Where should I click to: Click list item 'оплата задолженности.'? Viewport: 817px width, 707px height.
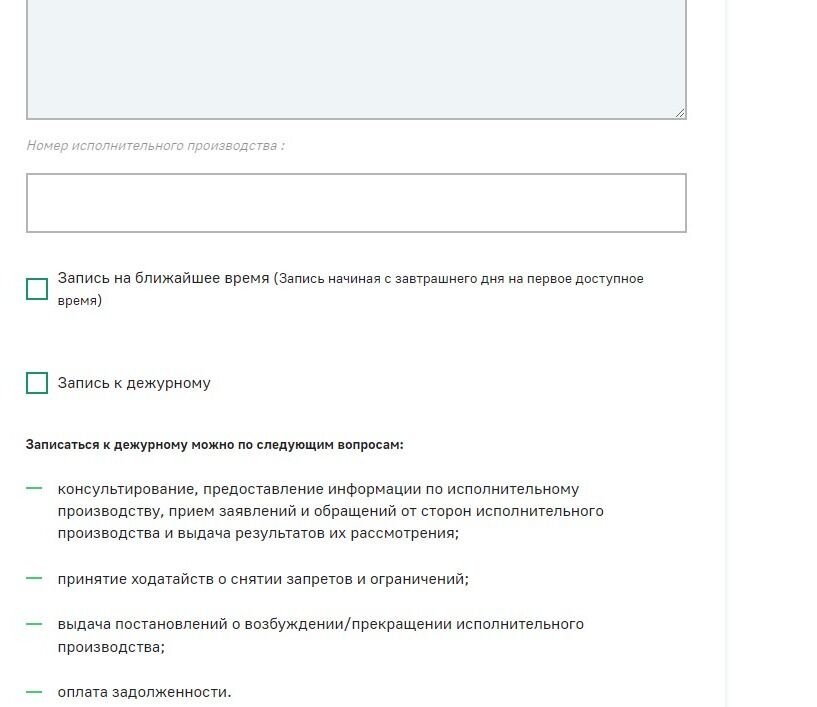144,692
